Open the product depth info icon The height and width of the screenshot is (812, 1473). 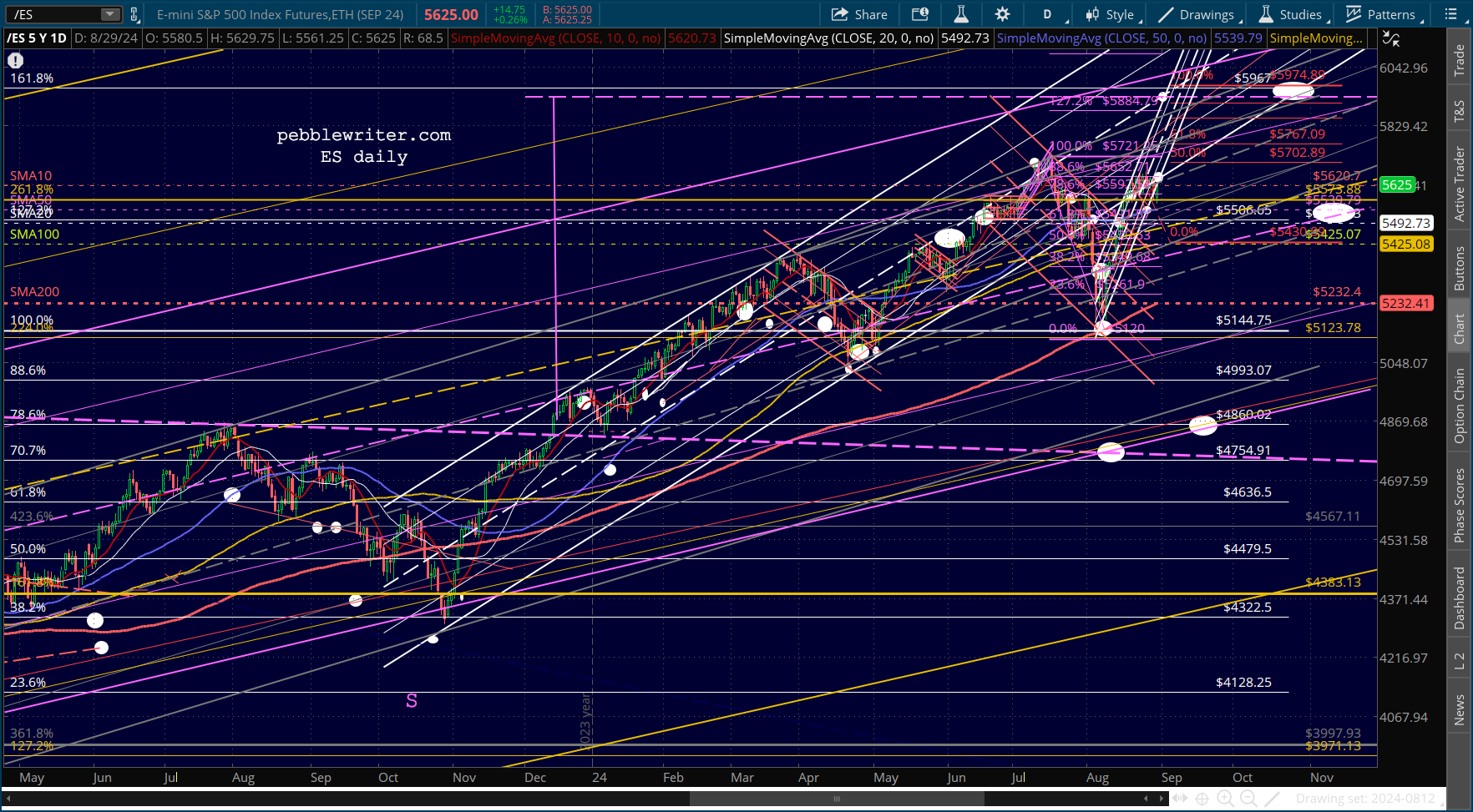920,14
